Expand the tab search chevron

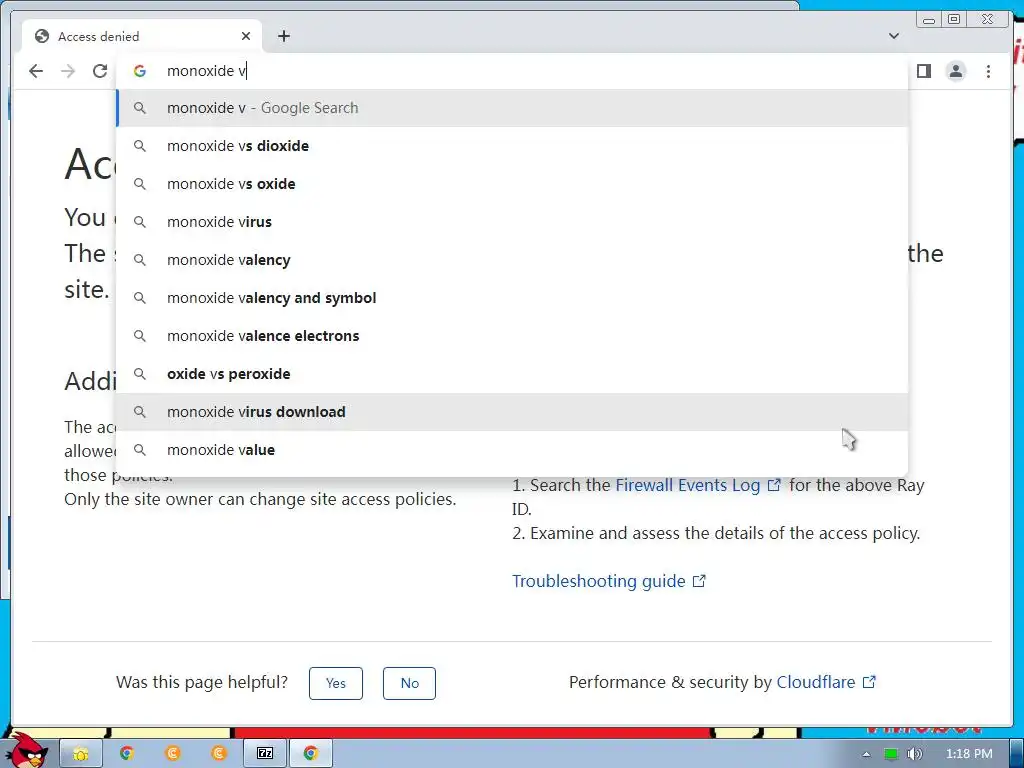(x=894, y=36)
